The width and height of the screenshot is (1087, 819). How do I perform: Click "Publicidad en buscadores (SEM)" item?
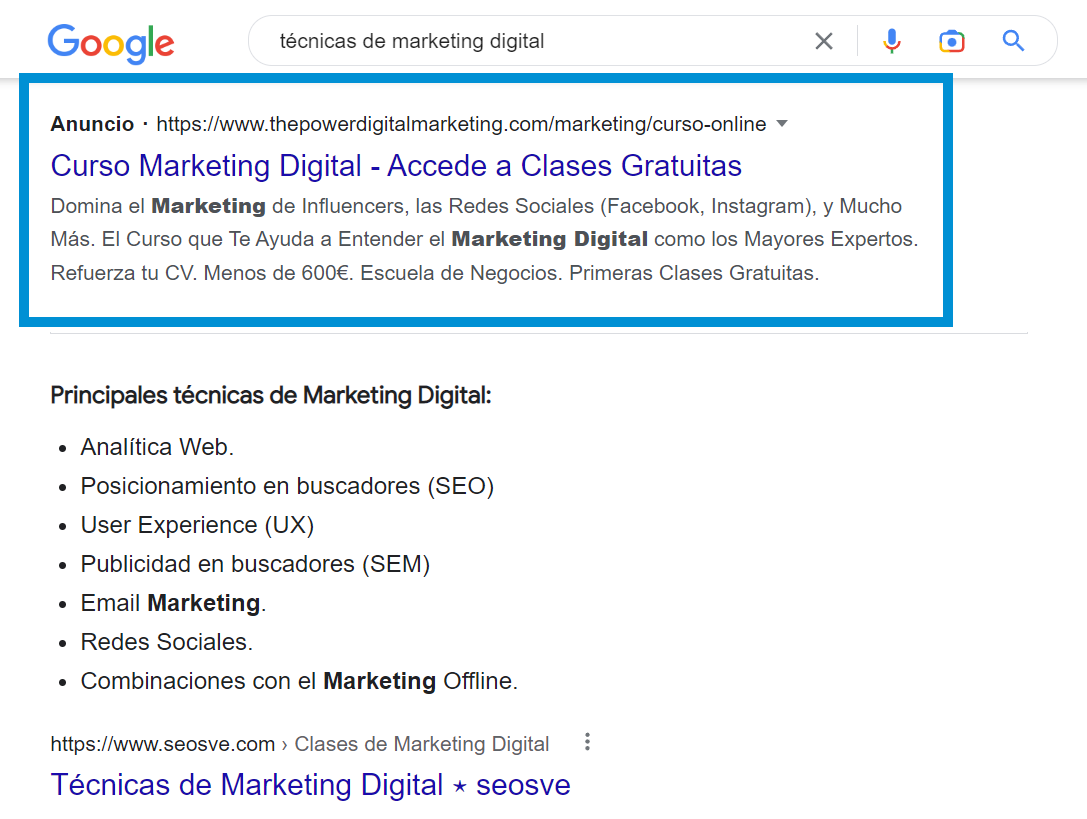pyautogui.click(x=255, y=564)
